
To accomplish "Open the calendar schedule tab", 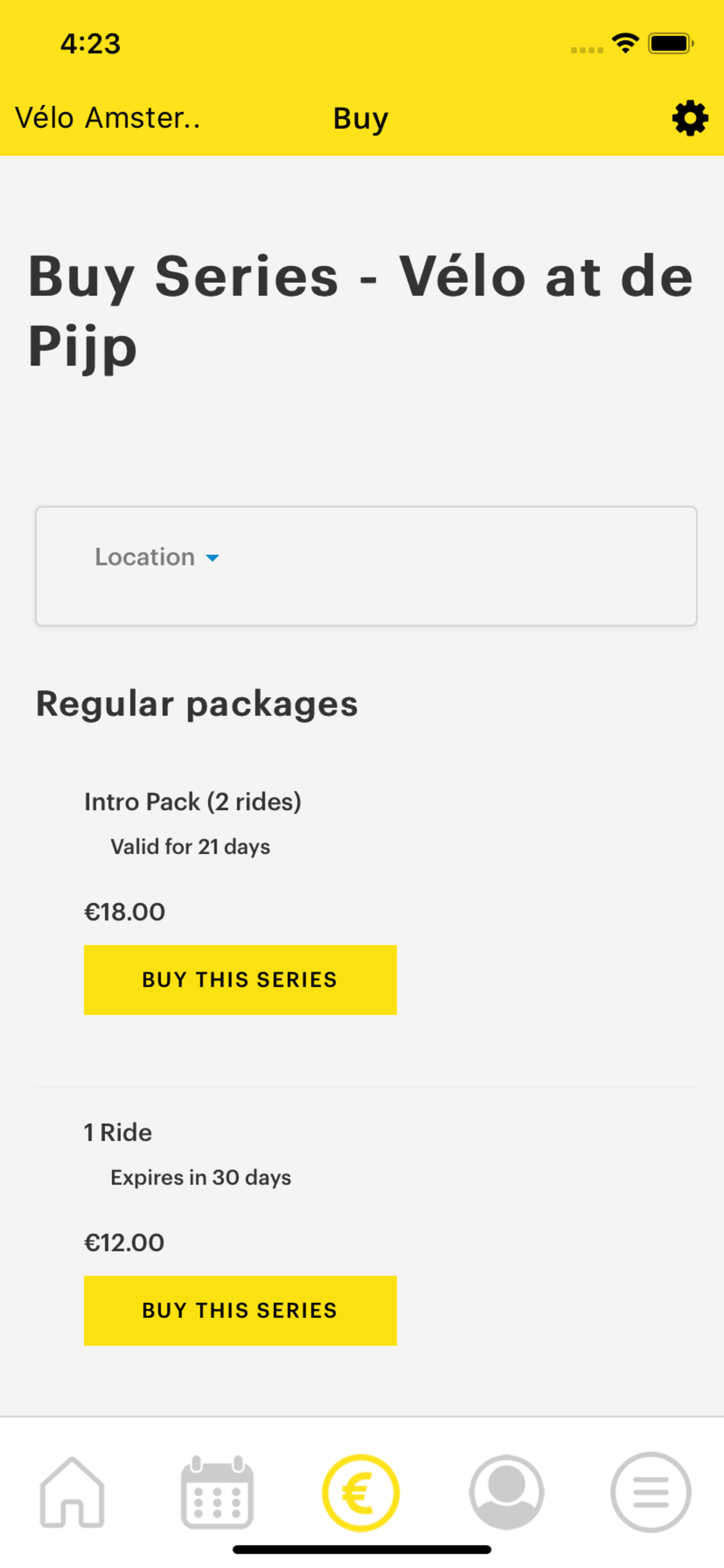I will (x=217, y=1492).
